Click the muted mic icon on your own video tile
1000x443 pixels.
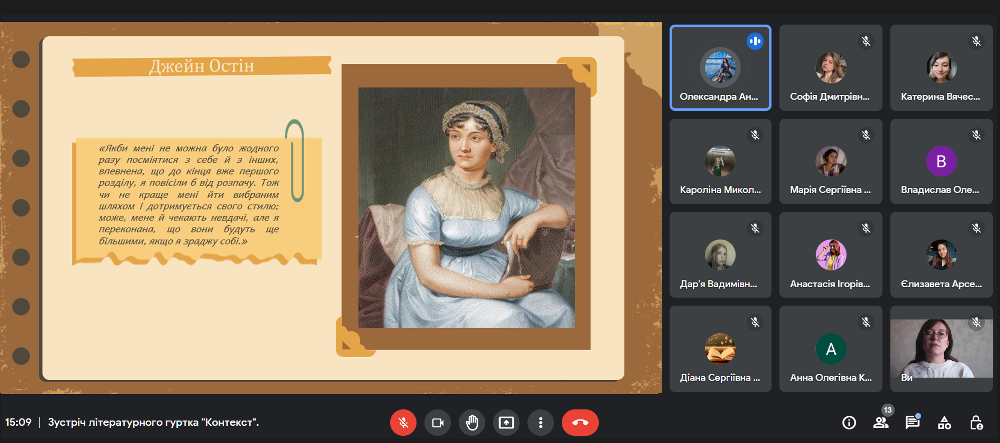976,322
